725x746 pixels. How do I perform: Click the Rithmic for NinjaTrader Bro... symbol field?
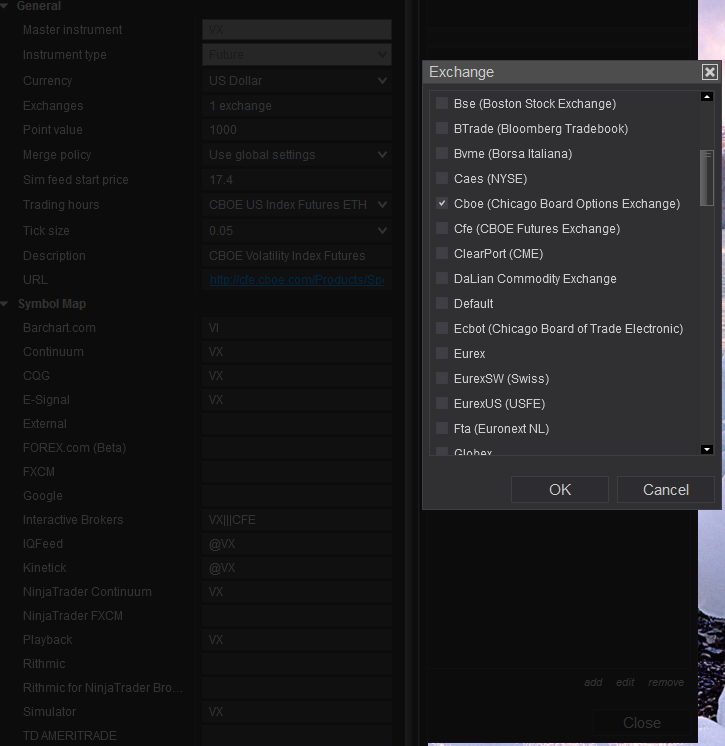297,688
